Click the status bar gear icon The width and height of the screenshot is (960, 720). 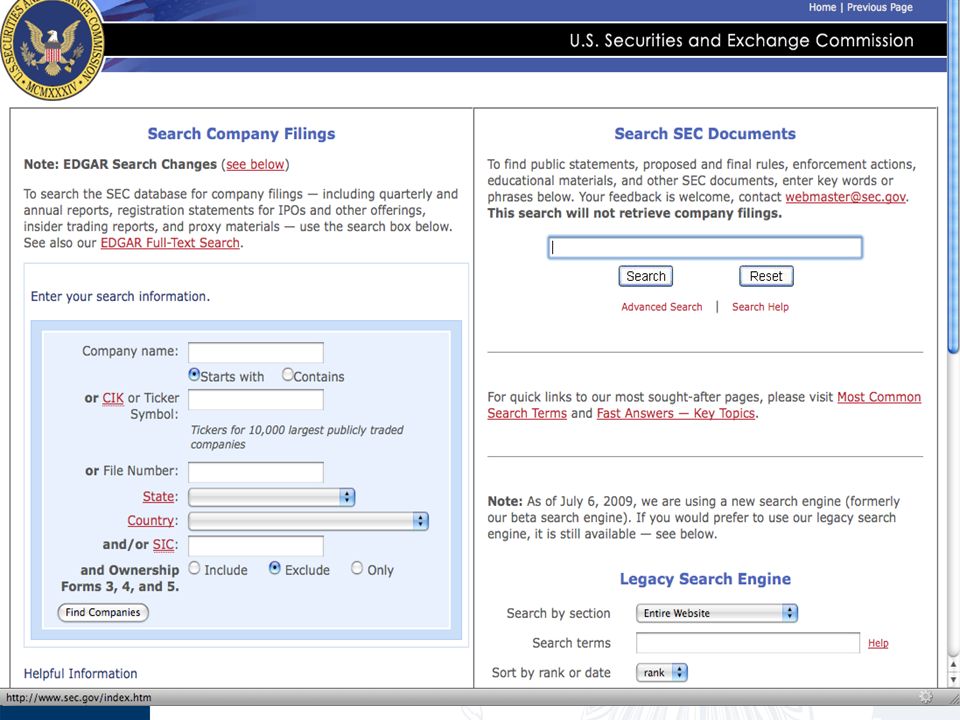coord(926,697)
